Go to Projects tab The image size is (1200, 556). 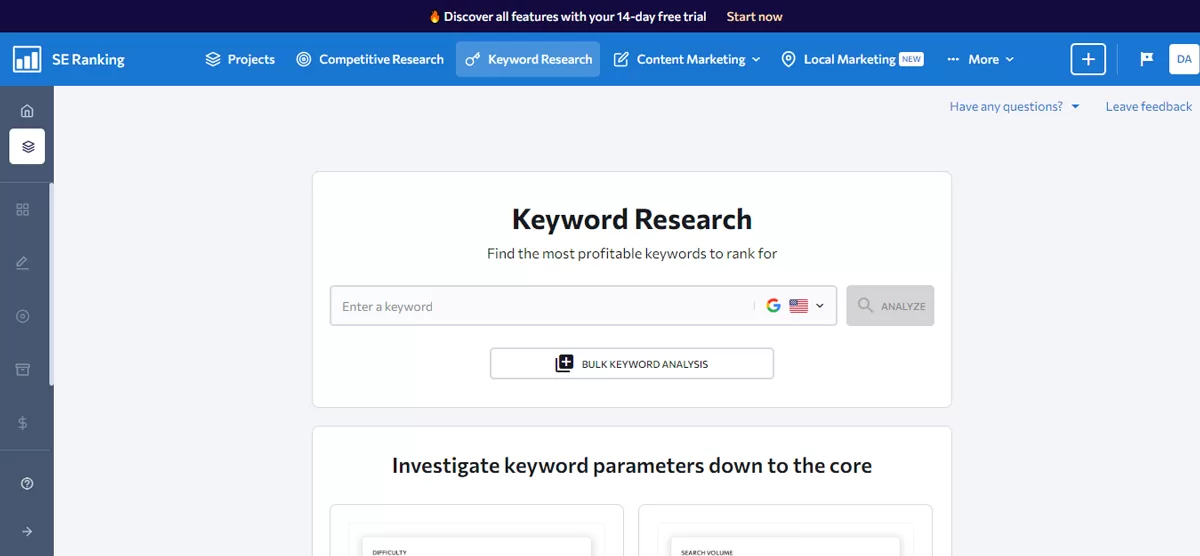point(240,59)
